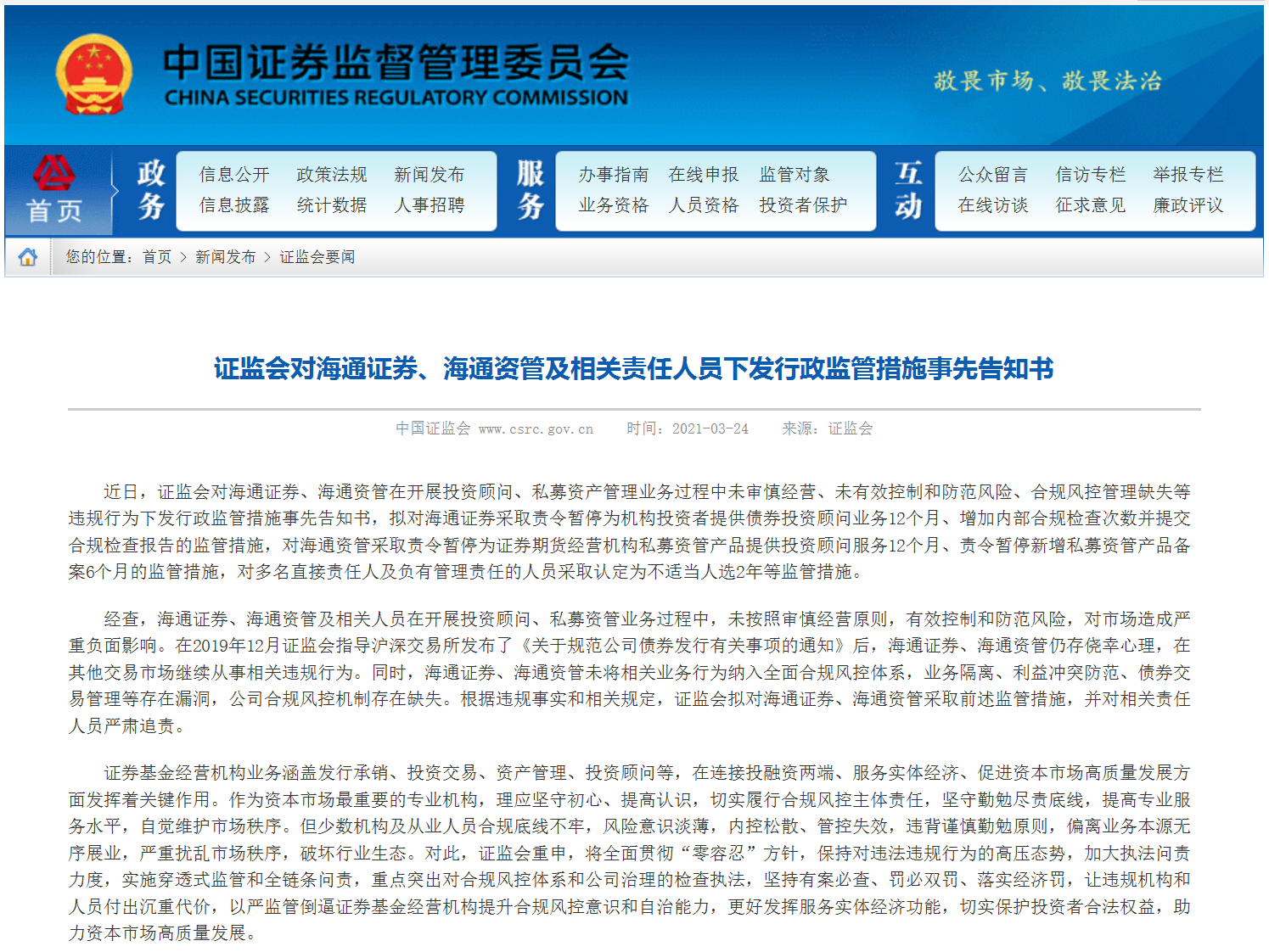Open 信访专栏 interaction link
Screen dimensions: 1269x952
[x=1091, y=175]
